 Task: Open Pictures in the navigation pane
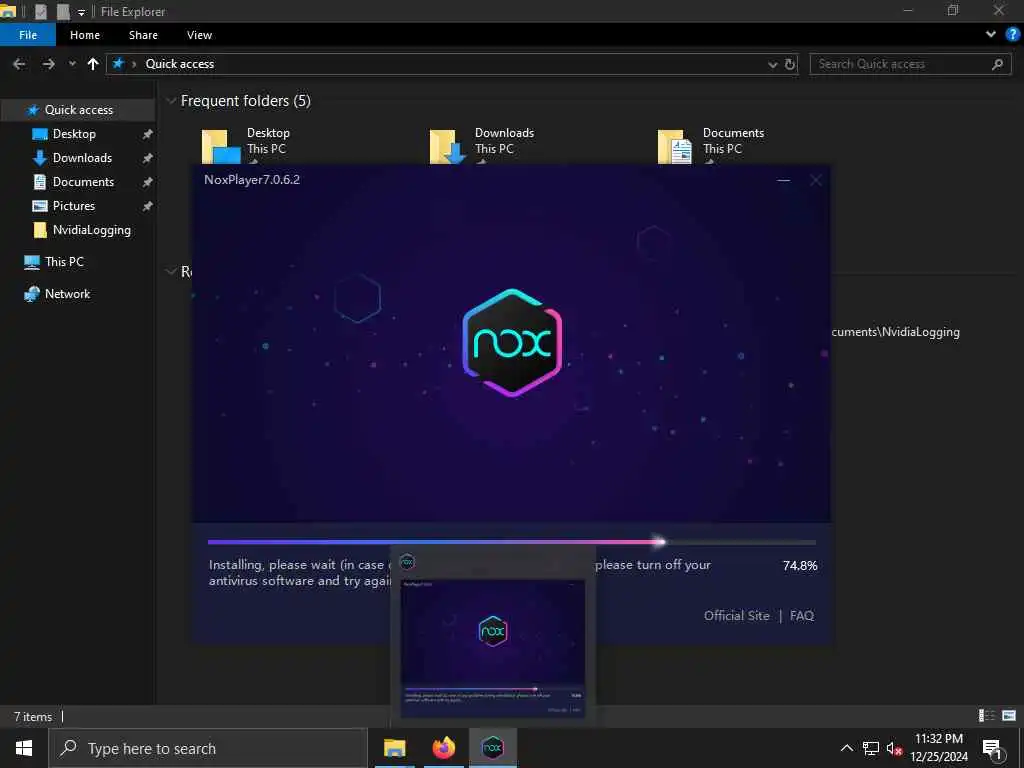(73, 206)
